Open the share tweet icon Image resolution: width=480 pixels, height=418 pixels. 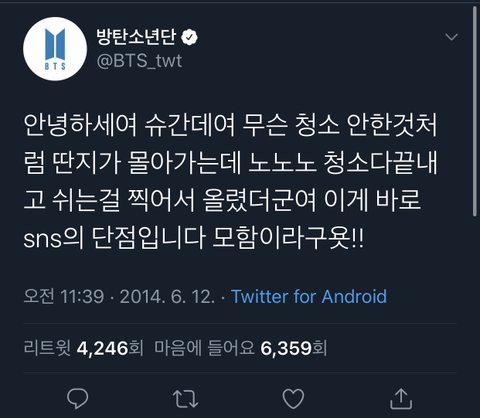tap(401, 398)
